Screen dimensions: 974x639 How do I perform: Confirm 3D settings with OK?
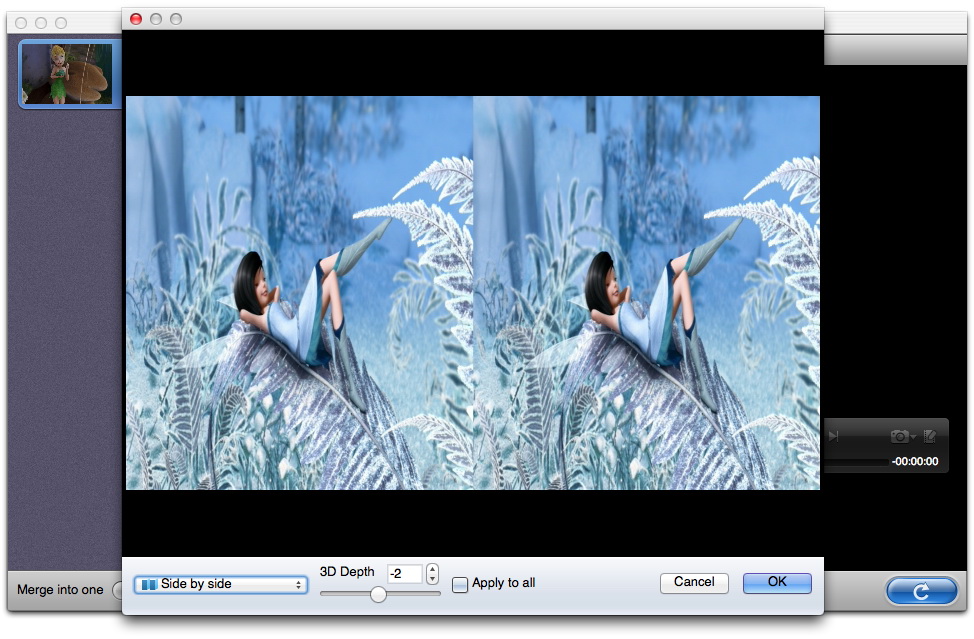777,582
